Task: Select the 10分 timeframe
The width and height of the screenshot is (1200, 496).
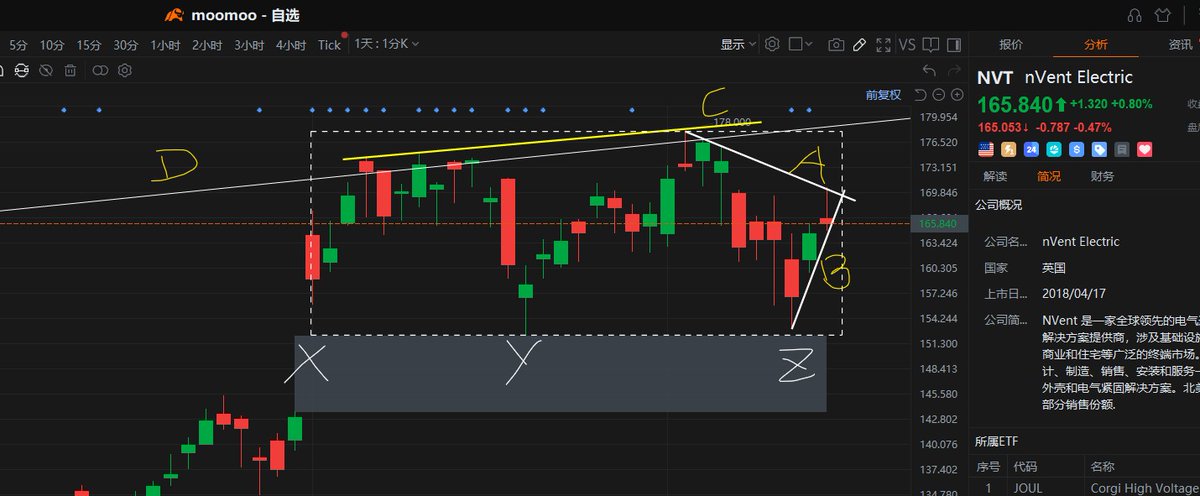Action: (x=52, y=45)
